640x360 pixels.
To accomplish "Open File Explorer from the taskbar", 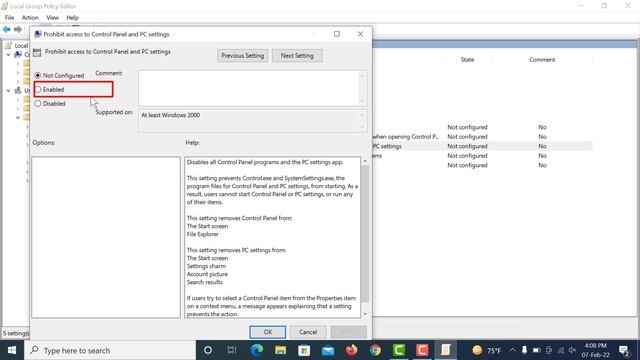I will [x=280, y=350].
